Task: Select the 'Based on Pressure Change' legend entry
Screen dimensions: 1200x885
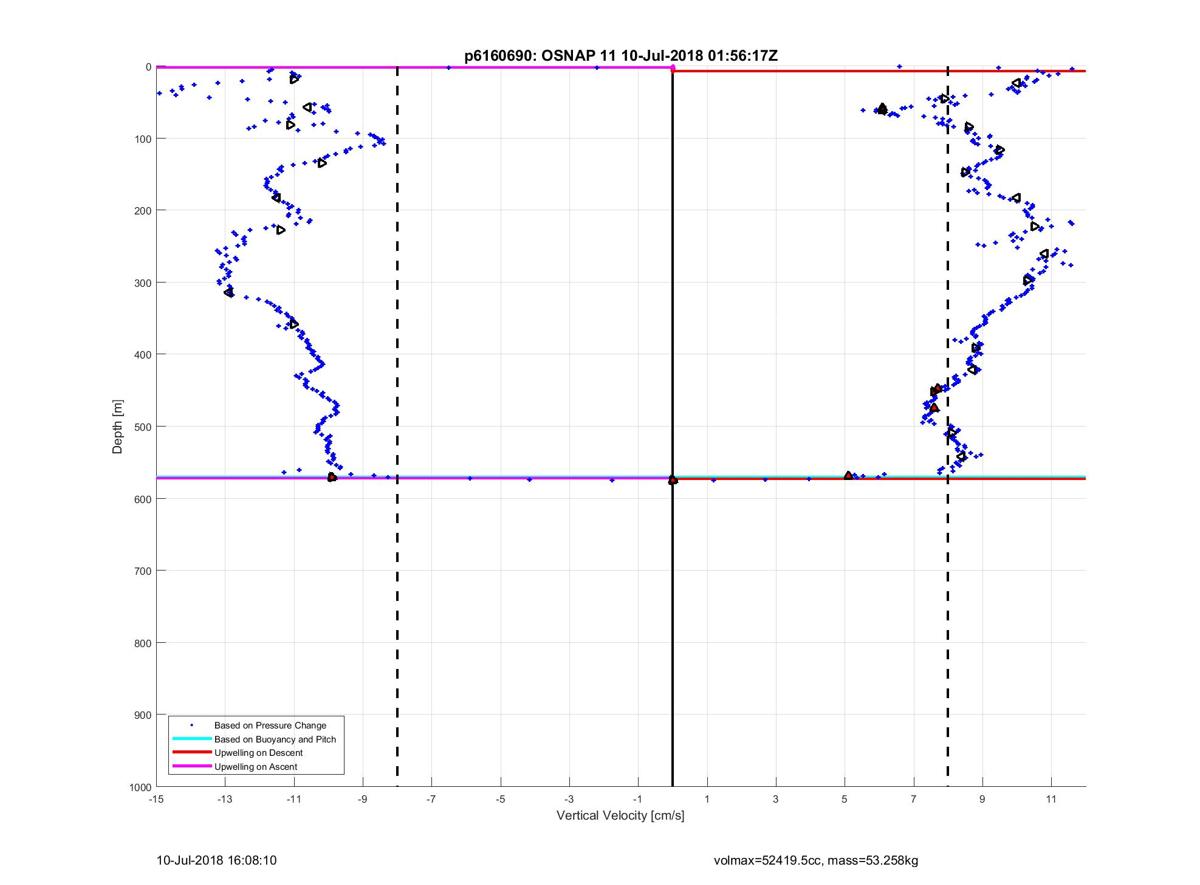Action: click(x=270, y=725)
